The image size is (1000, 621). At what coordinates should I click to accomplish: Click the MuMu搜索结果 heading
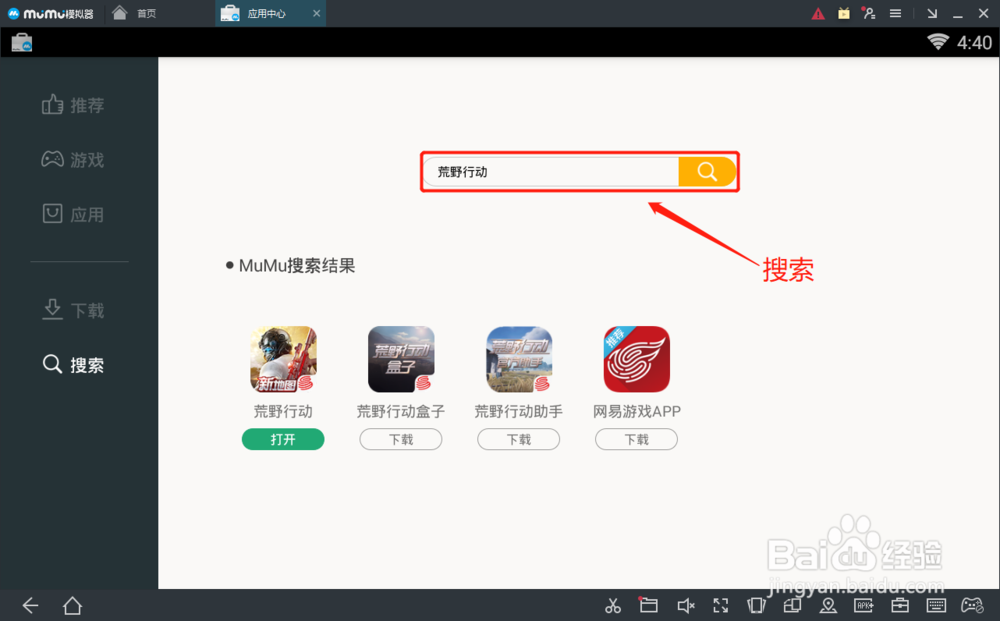pos(297,265)
